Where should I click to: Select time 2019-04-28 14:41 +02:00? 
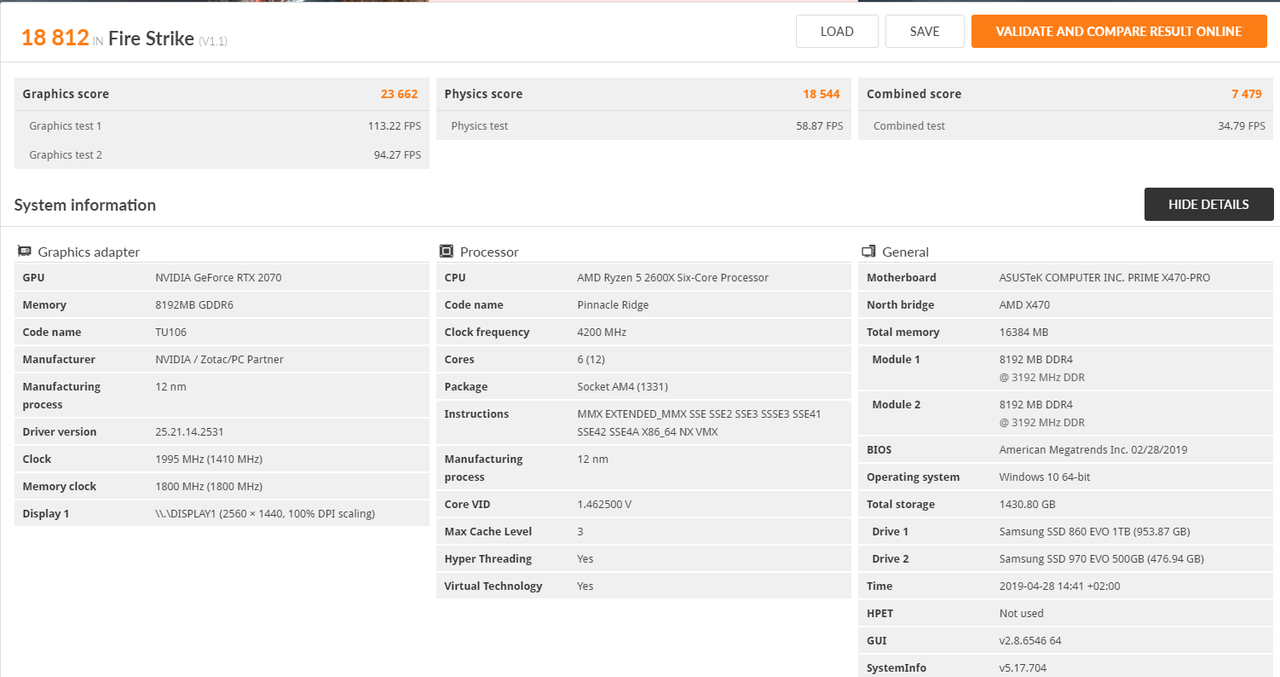pos(1060,586)
